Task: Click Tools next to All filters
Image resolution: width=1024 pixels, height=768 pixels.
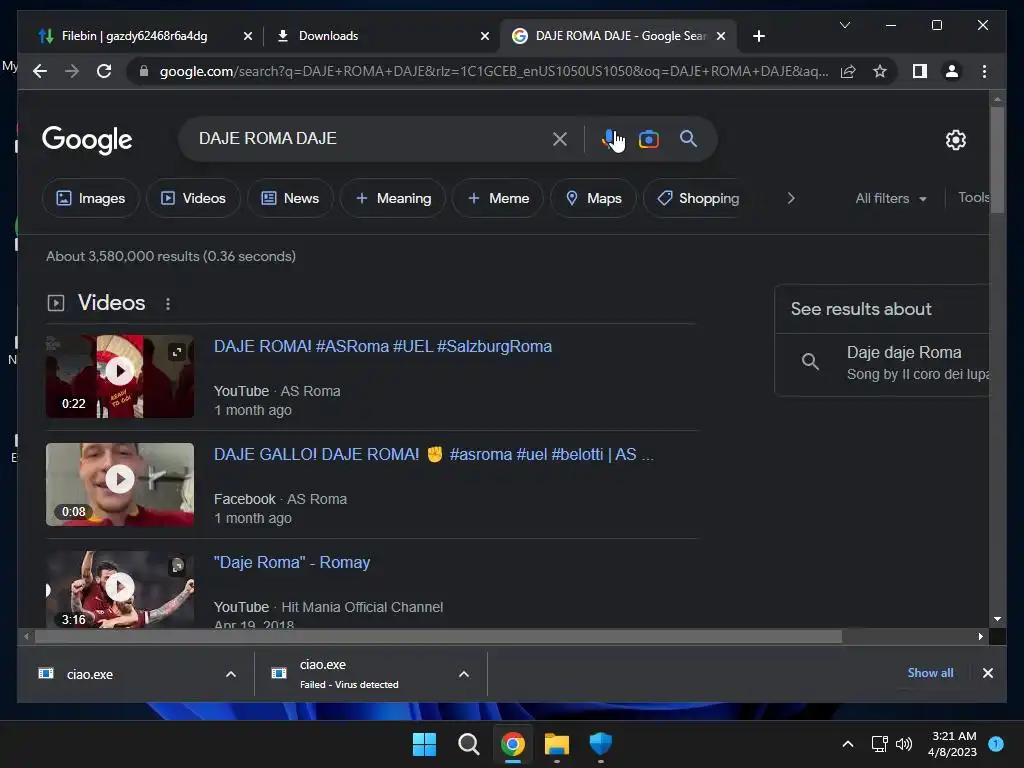Action: [x=974, y=197]
